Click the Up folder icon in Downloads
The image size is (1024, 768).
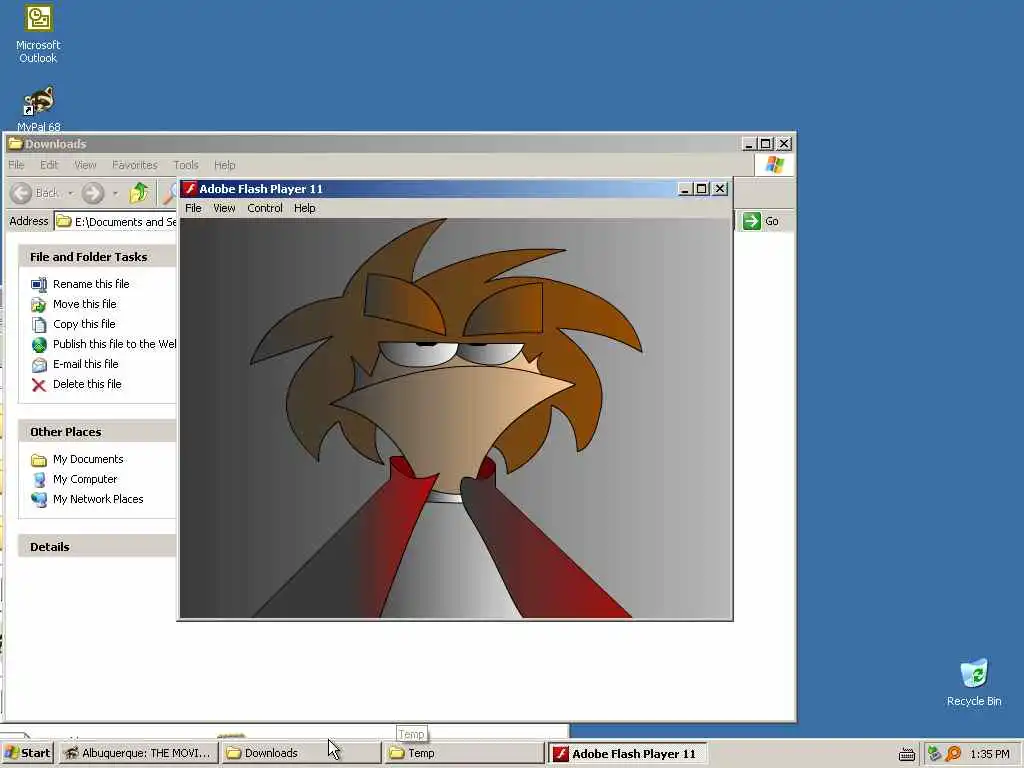point(138,193)
